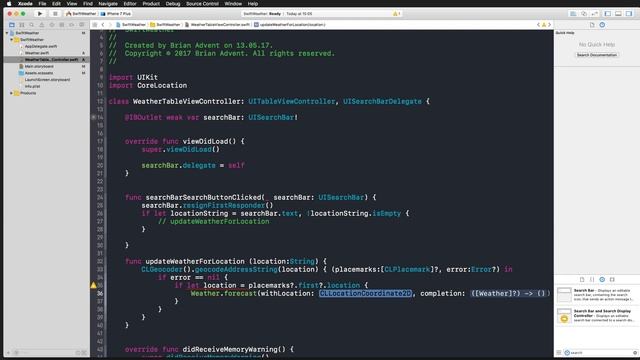The image size is (640, 360).
Task: Open the Editor menu
Action: click(130, 4)
